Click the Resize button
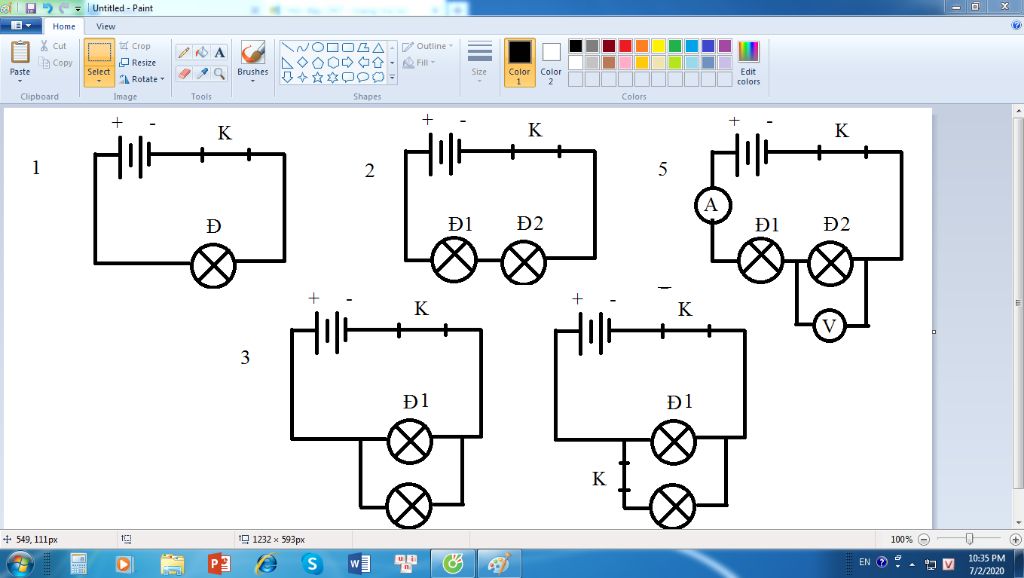The height and width of the screenshot is (578, 1024). [138, 63]
